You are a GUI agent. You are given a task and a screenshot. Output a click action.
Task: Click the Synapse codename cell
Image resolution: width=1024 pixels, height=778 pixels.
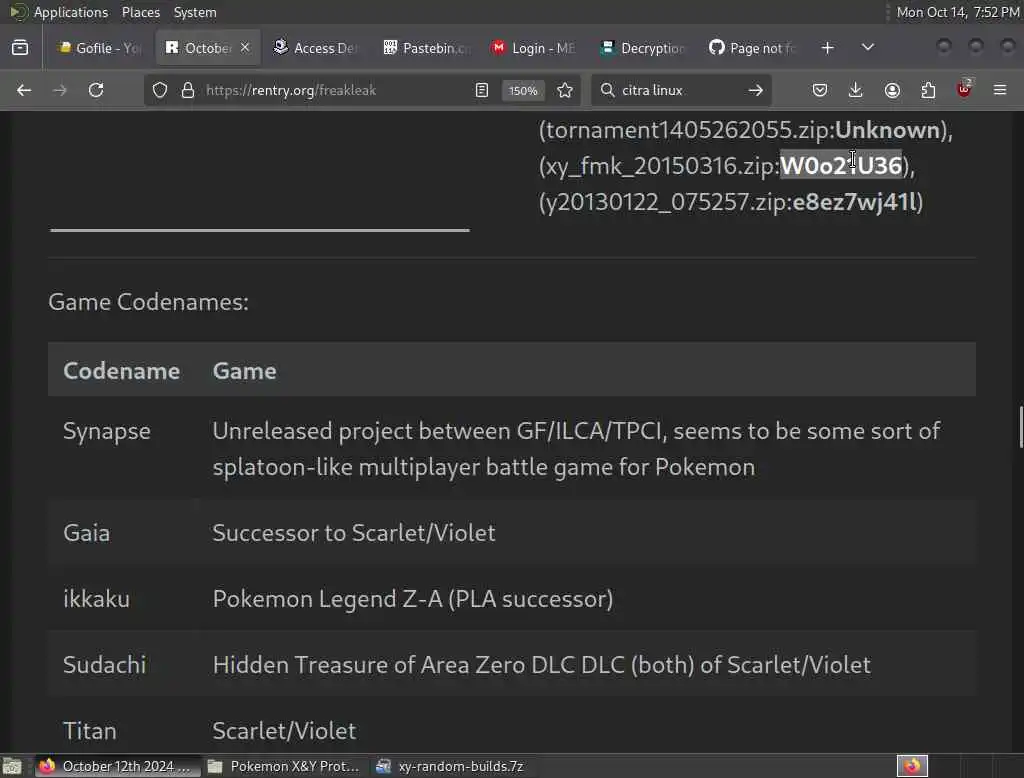click(x=107, y=431)
